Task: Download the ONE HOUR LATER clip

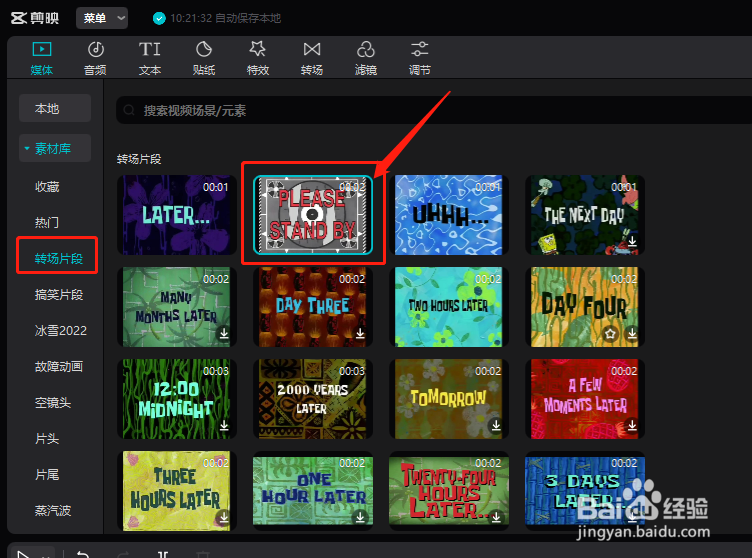Action: pos(360,517)
